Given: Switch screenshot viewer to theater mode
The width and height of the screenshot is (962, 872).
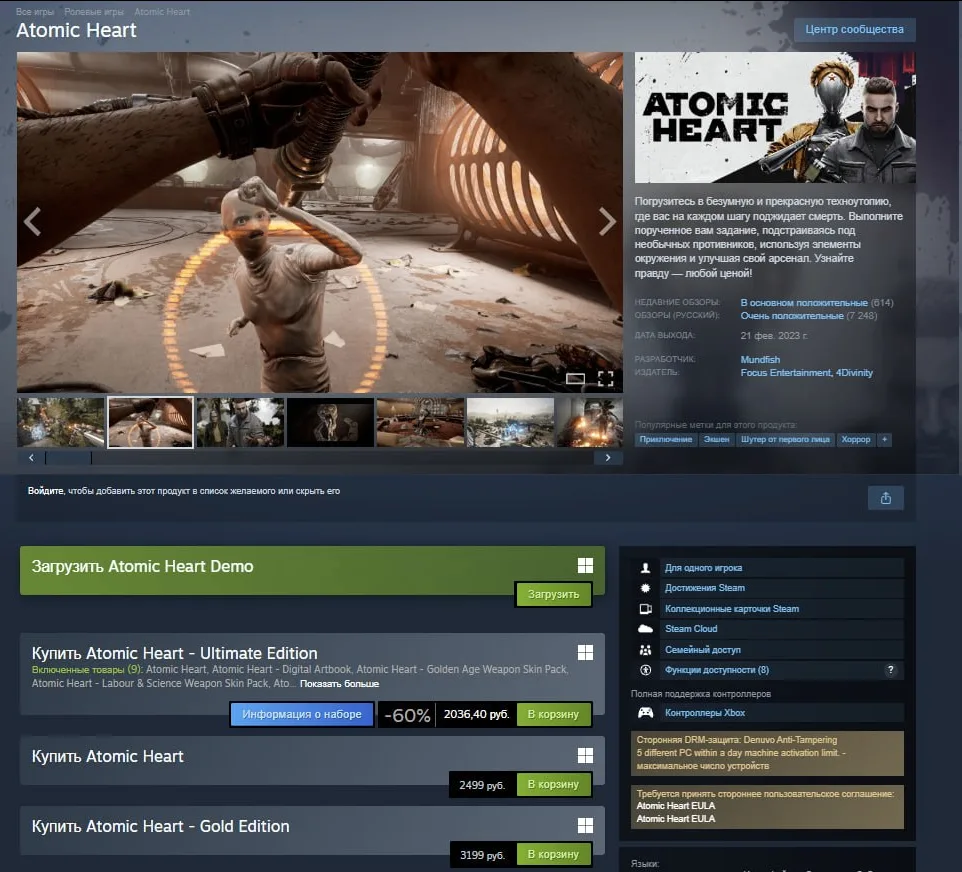Looking at the screenshot, I should (x=575, y=379).
